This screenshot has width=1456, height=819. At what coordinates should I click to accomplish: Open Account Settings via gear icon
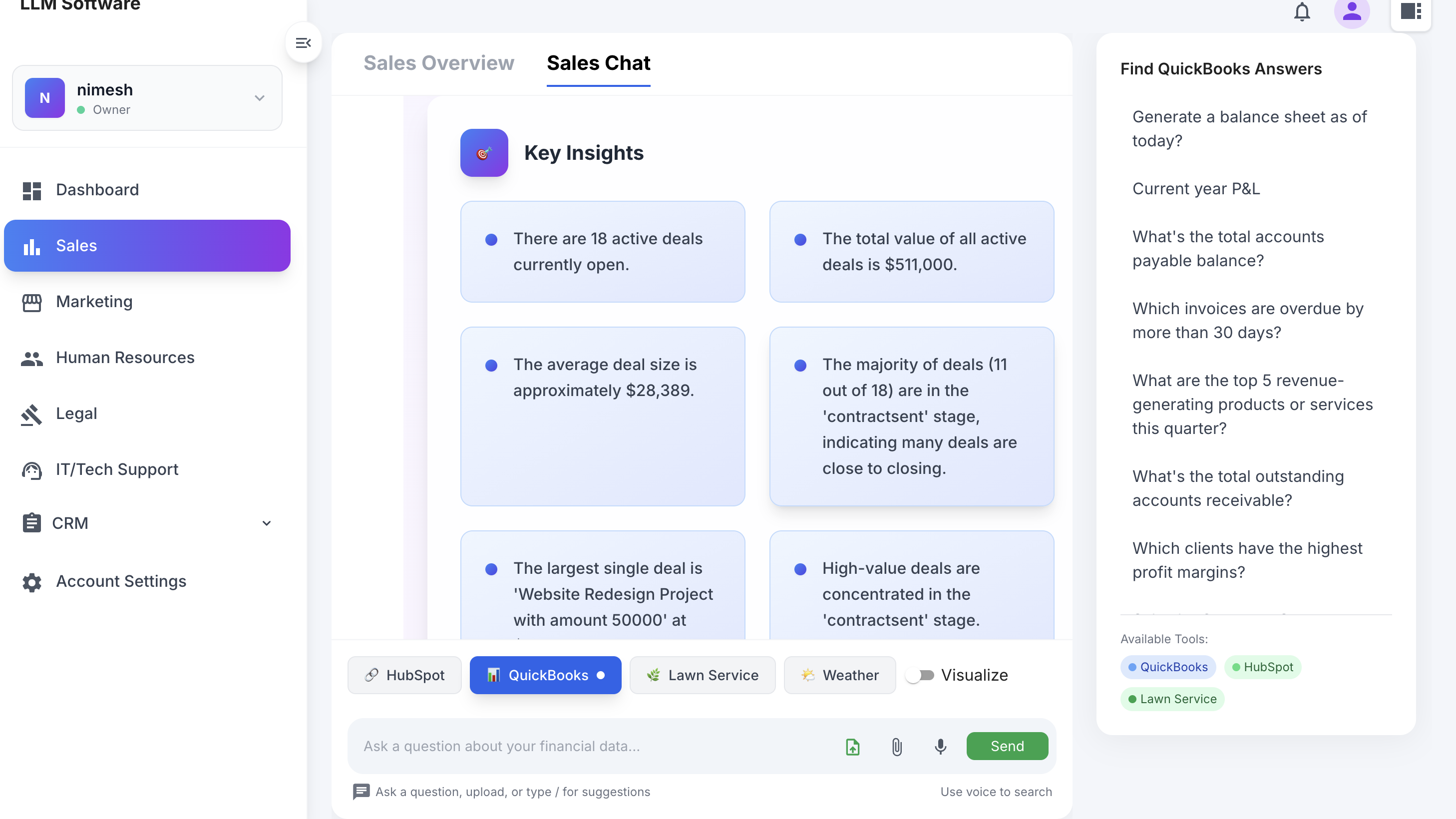pyautogui.click(x=32, y=582)
